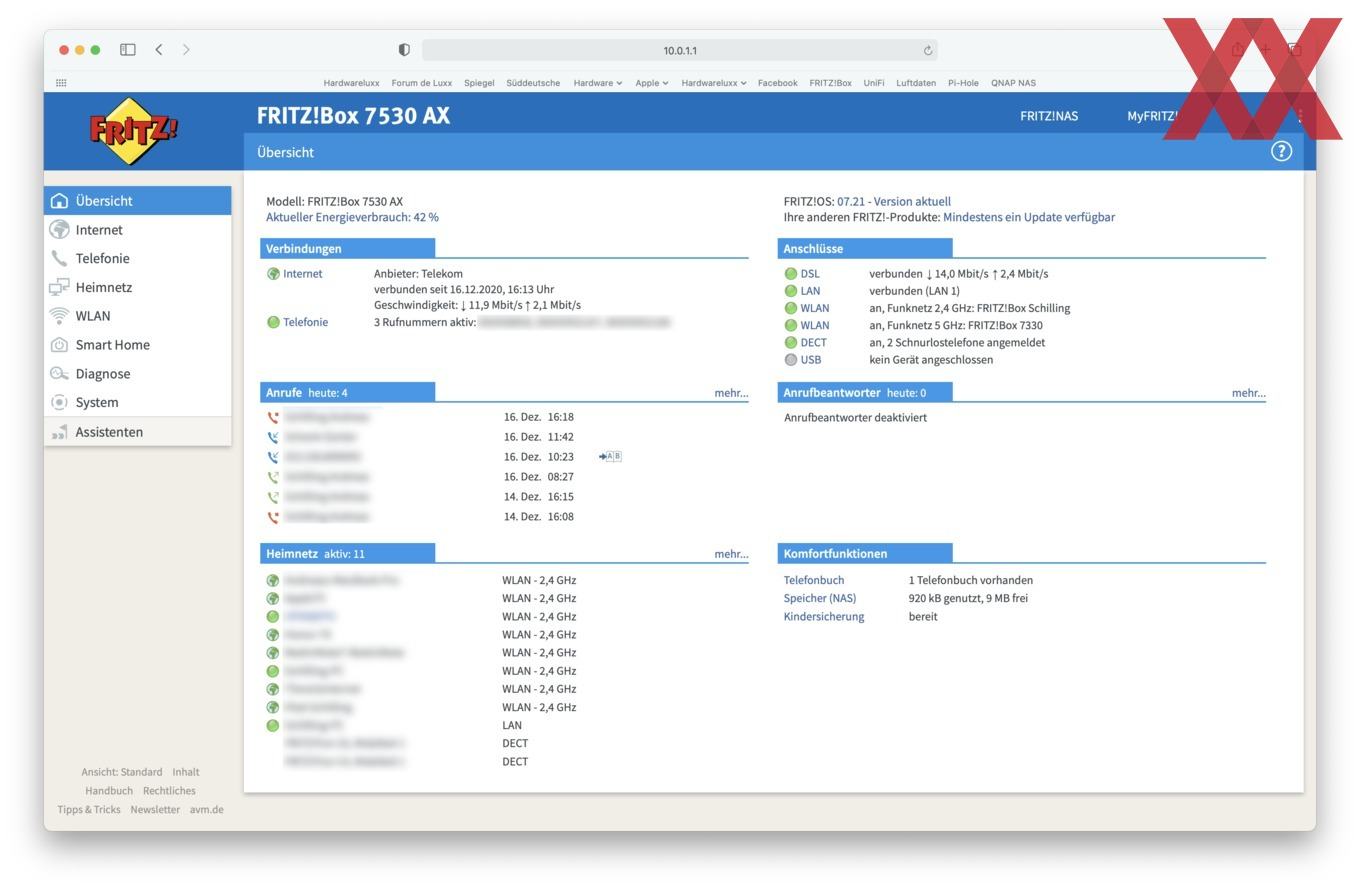Click the Aktueller Energieverbrauch 42 % link

[x=352, y=217]
